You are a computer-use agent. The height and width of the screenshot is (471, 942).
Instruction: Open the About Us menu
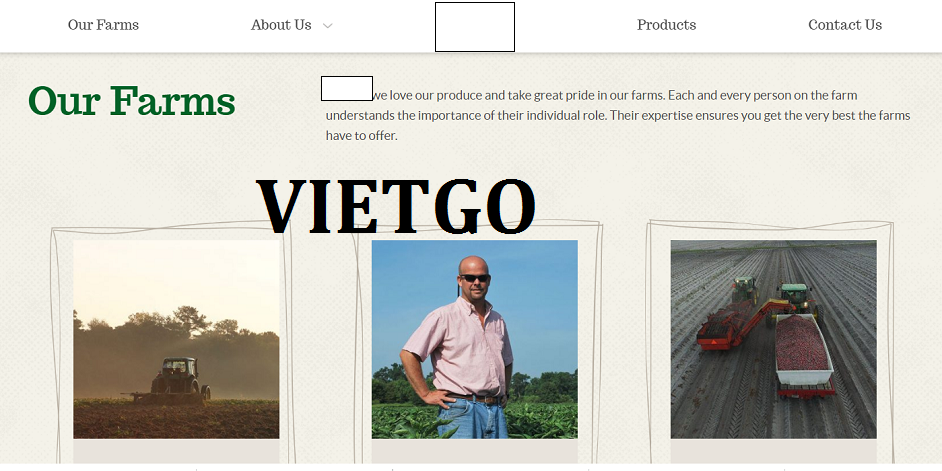coord(281,25)
